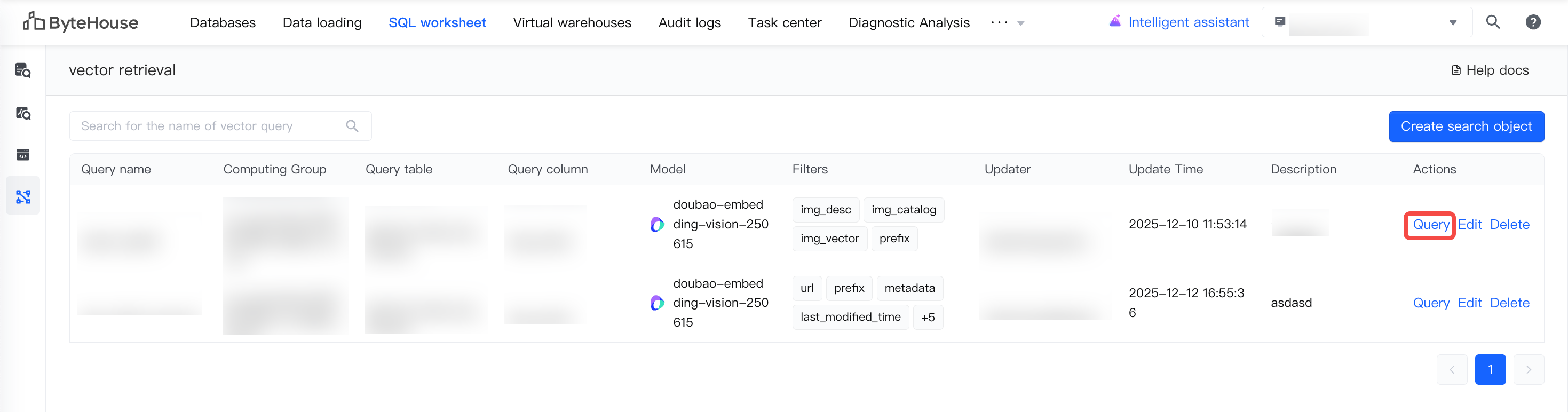Screen dimensions: 1568x412
Task: Click Edit link in second row
Action: (x=1469, y=303)
